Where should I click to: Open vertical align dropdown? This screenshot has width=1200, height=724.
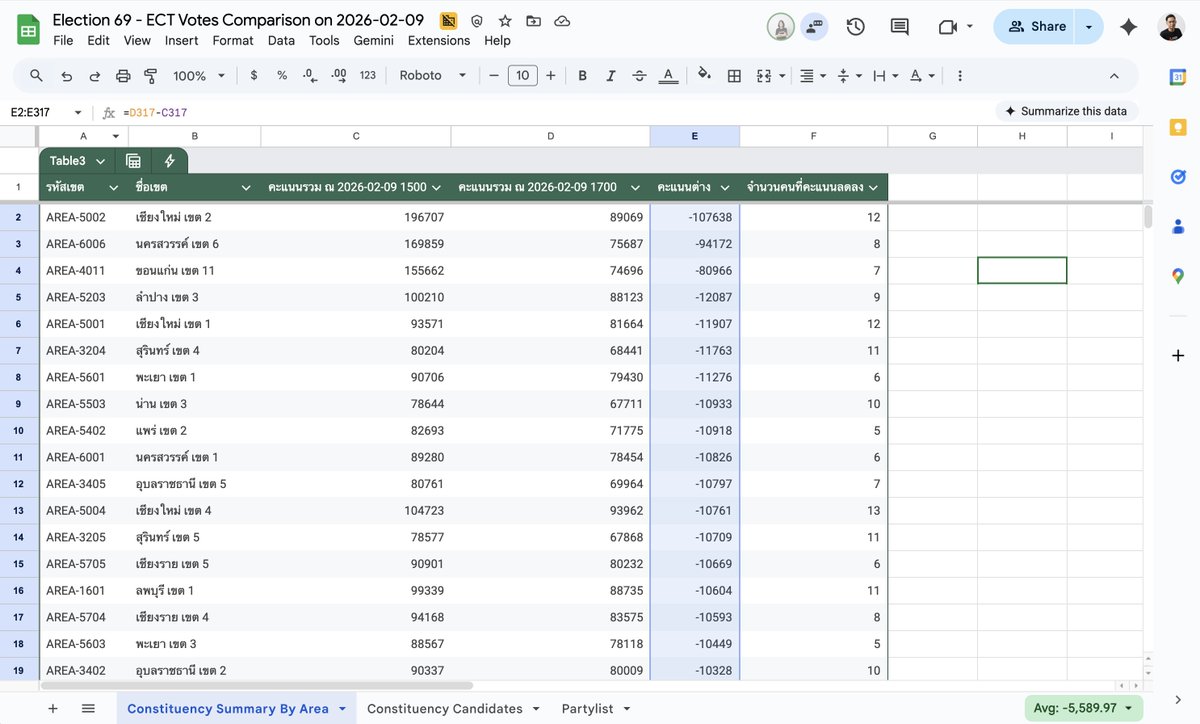[848, 75]
